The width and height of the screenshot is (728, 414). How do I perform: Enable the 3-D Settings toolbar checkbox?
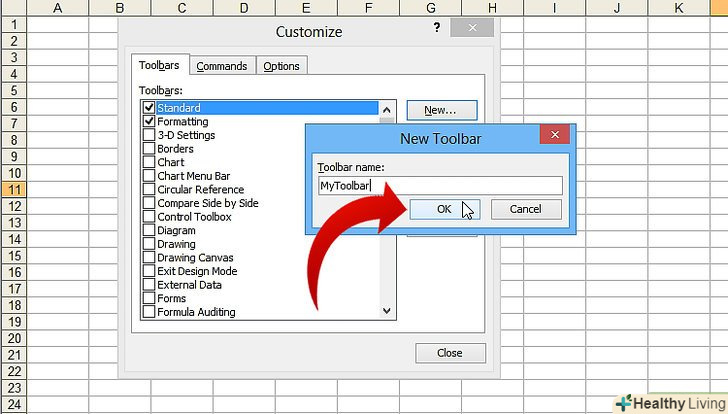pos(149,135)
